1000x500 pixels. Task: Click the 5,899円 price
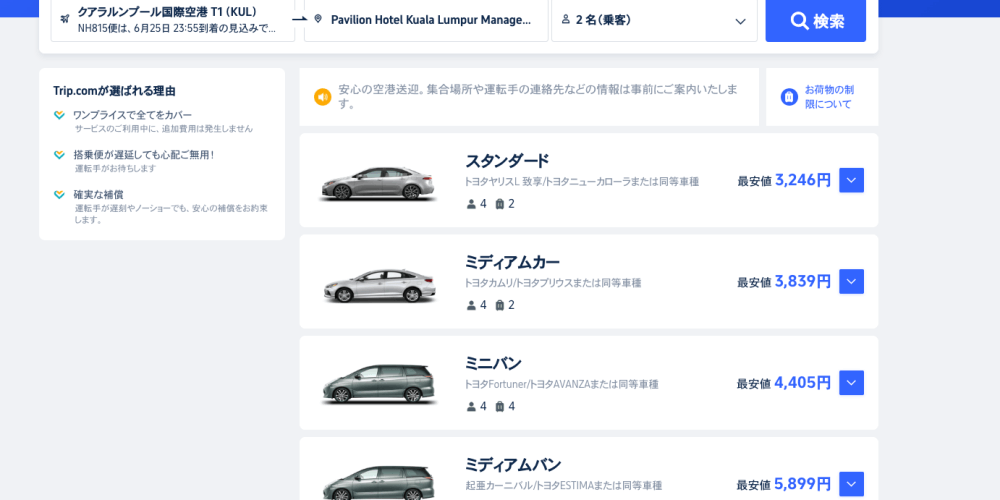[803, 484]
